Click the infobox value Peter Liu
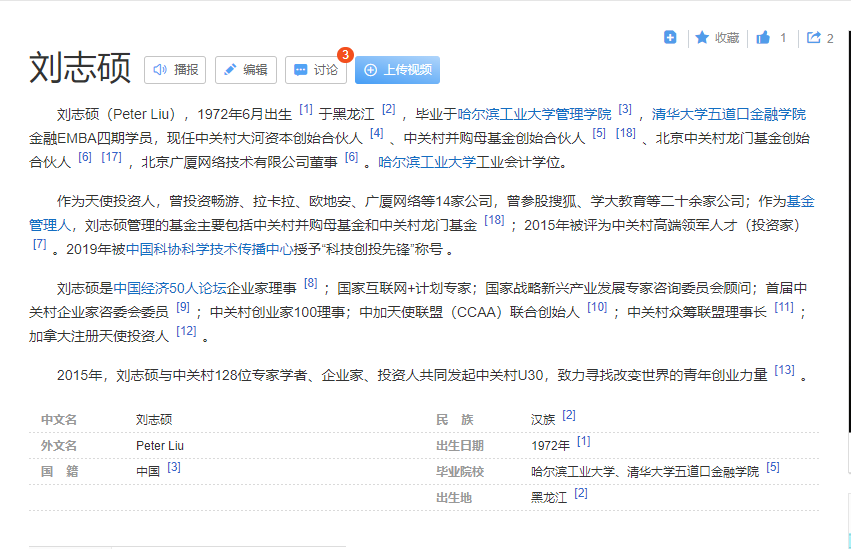This screenshot has width=851, height=549. tap(160, 446)
